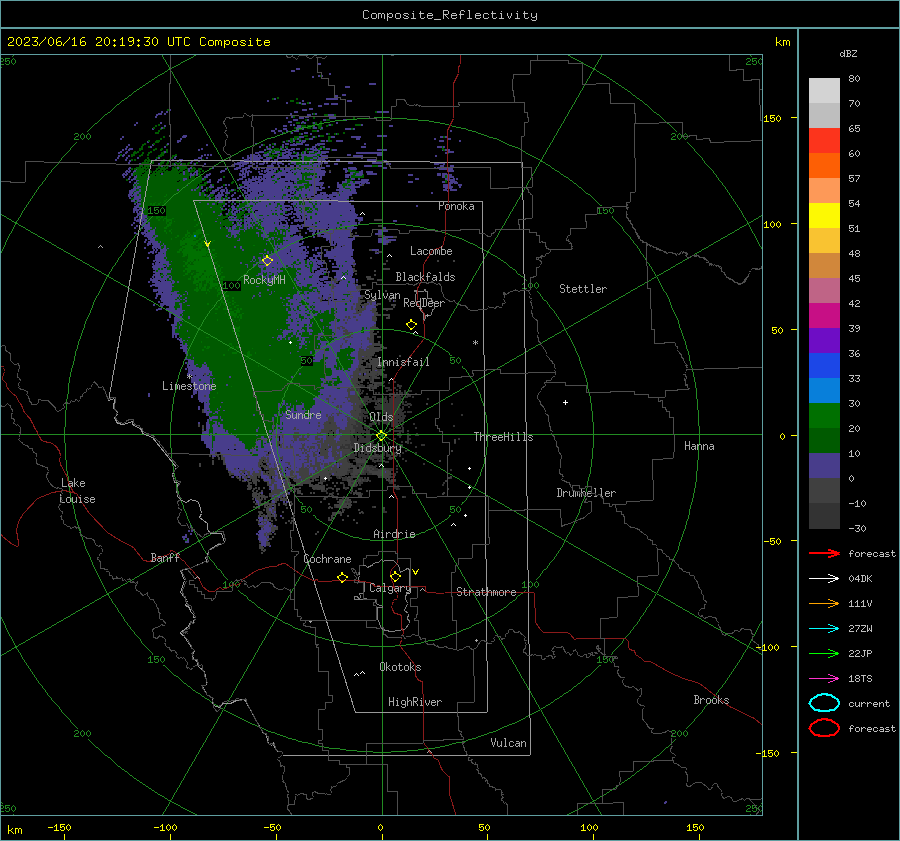The image size is (900, 841).
Task: Select the 65 dBZ red color swatch
Action: (824, 140)
